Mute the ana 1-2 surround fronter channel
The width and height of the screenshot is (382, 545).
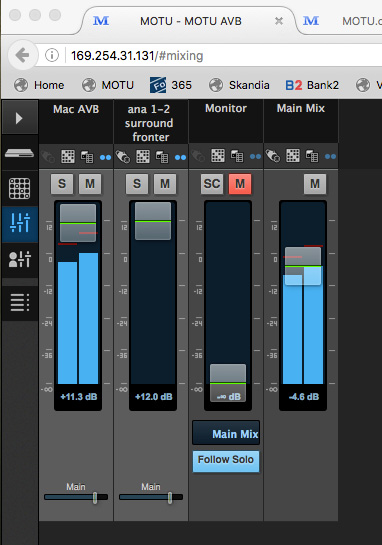click(165, 184)
